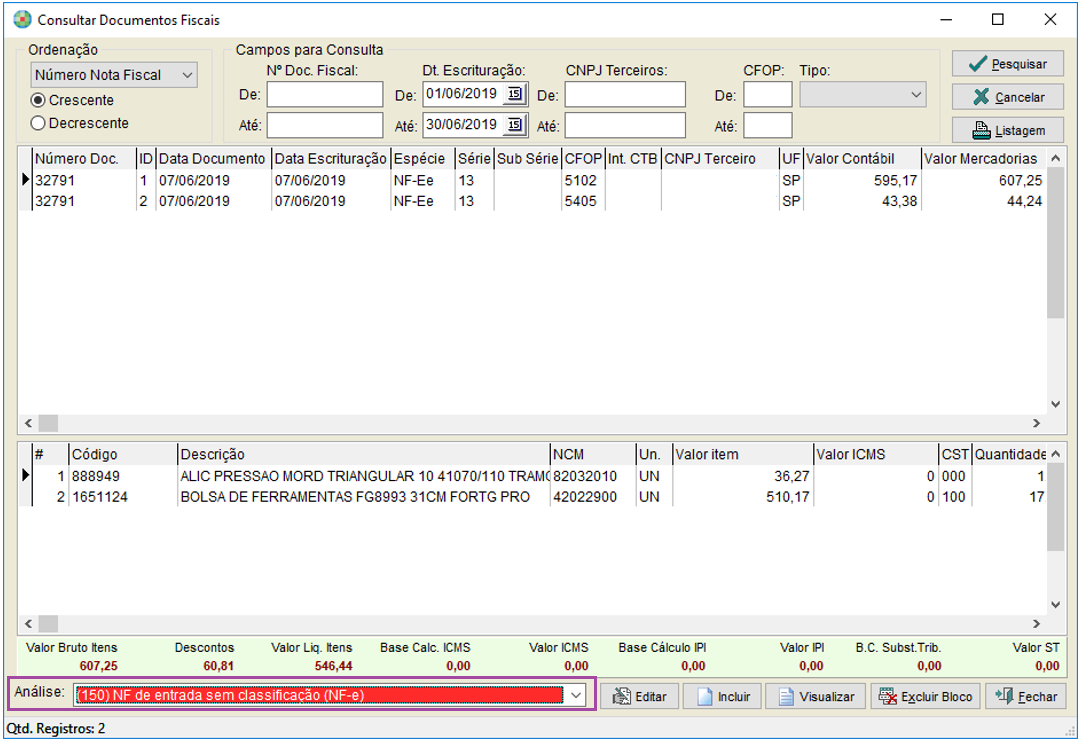The image size is (1082, 744).
Task: Click the CFOP column header in documents grid
Action: [x=583, y=159]
